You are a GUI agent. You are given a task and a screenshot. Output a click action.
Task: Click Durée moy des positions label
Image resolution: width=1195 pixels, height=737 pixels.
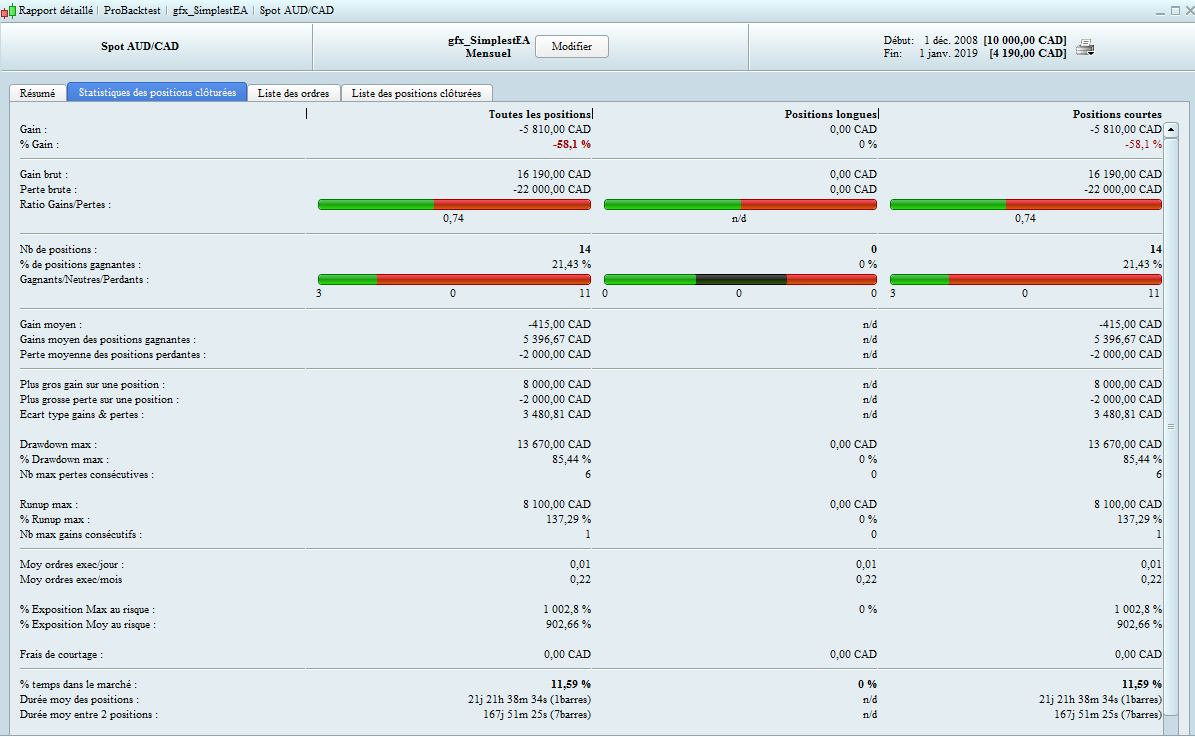pyautogui.click(x=79, y=700)
